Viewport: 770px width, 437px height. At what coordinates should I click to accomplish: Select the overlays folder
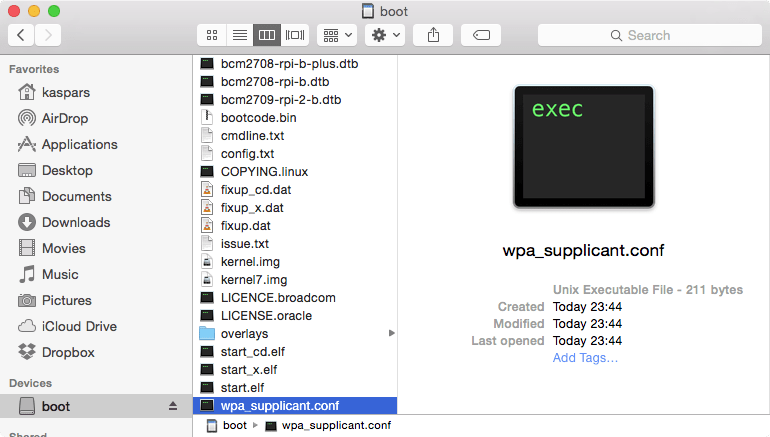pyautogui.click(x=295, y=334)
